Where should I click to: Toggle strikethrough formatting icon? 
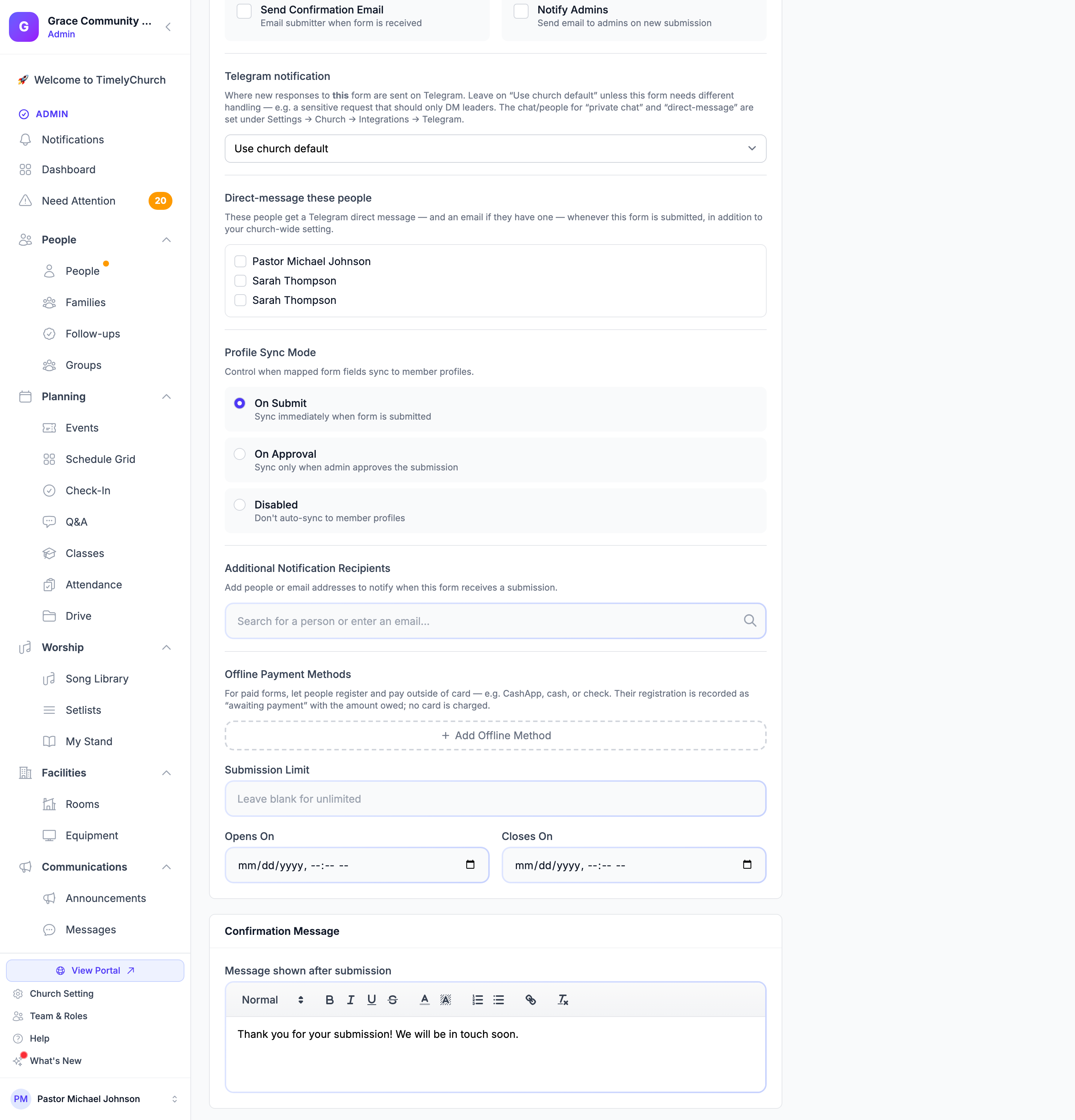pos(392,999)
